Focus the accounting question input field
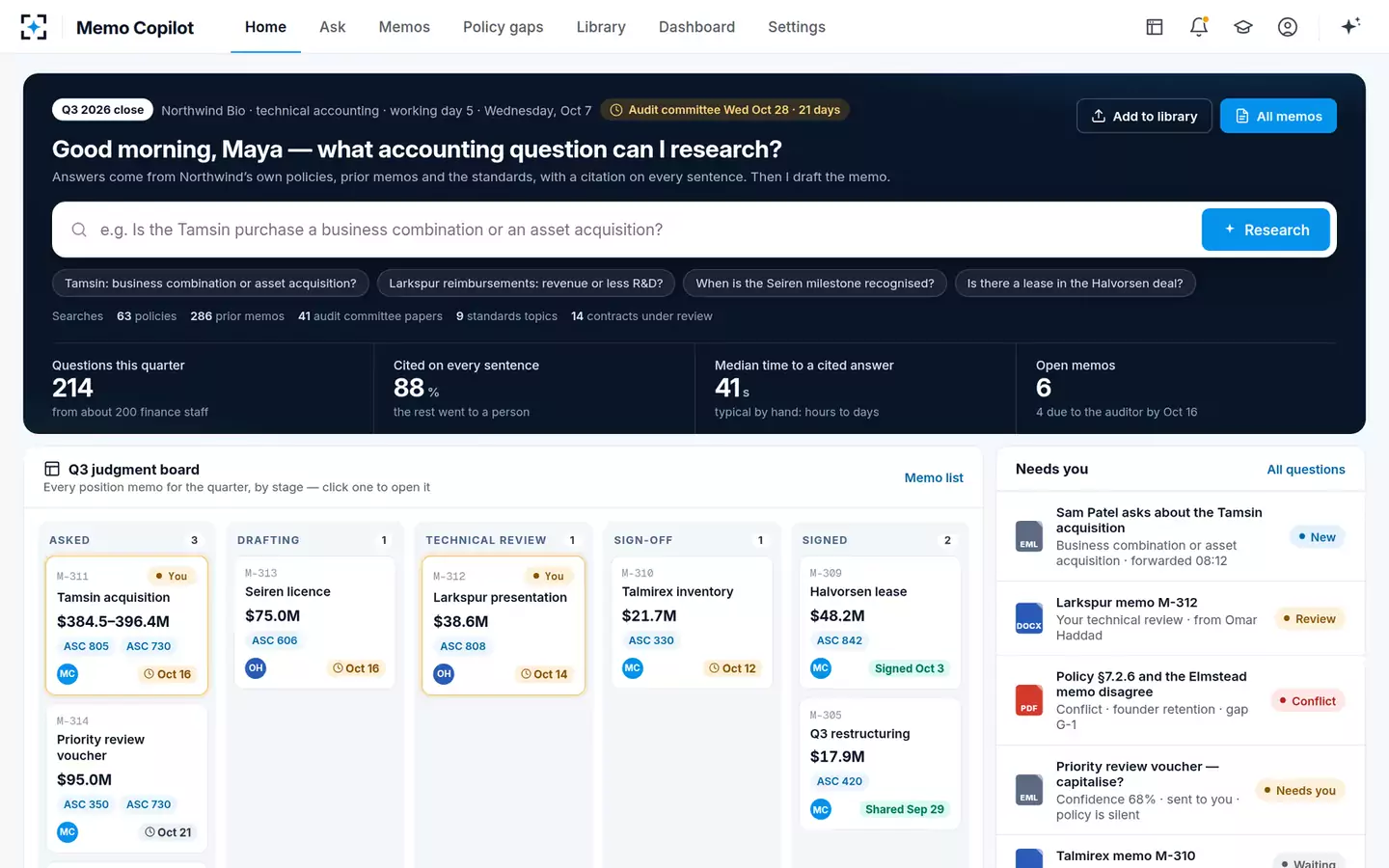 tap(646, 230)
